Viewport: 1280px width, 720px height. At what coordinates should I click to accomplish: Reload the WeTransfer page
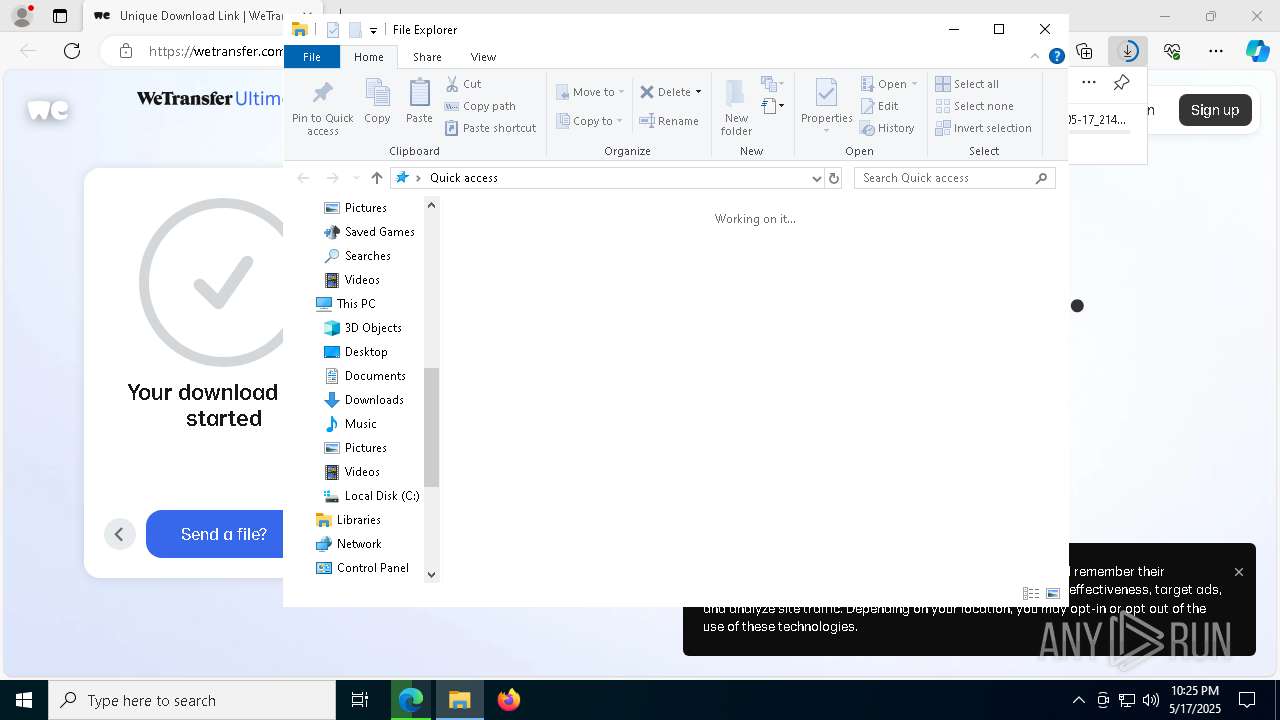pos(72,50)
